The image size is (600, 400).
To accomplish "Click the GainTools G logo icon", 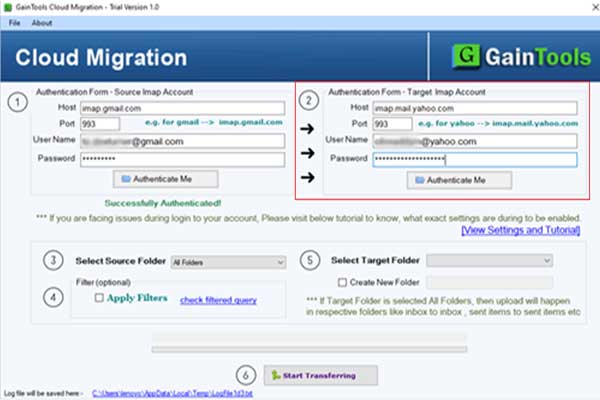I will click(466, 56).
